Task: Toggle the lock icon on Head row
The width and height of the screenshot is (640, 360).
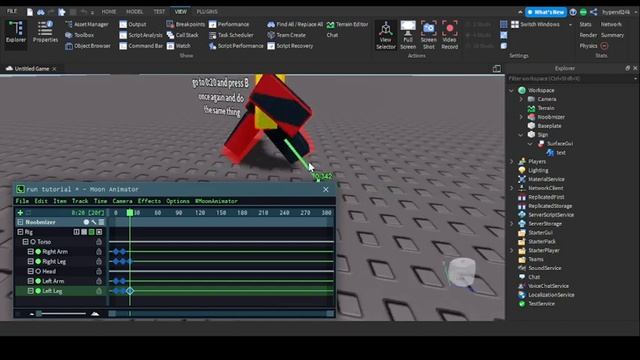Action: (99, 271)
